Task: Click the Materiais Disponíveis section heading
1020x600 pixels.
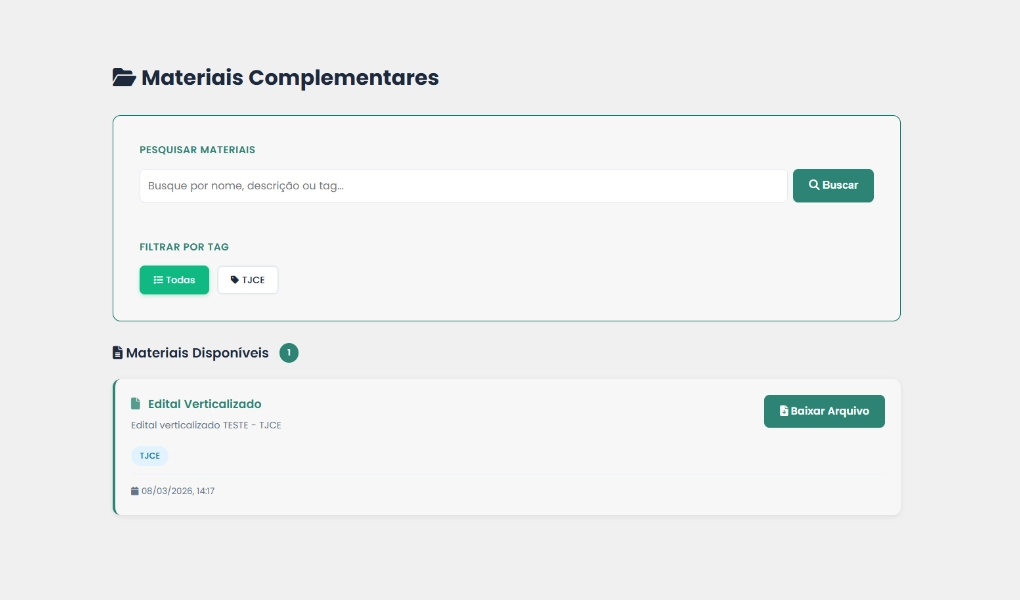Action: [197, 353]
